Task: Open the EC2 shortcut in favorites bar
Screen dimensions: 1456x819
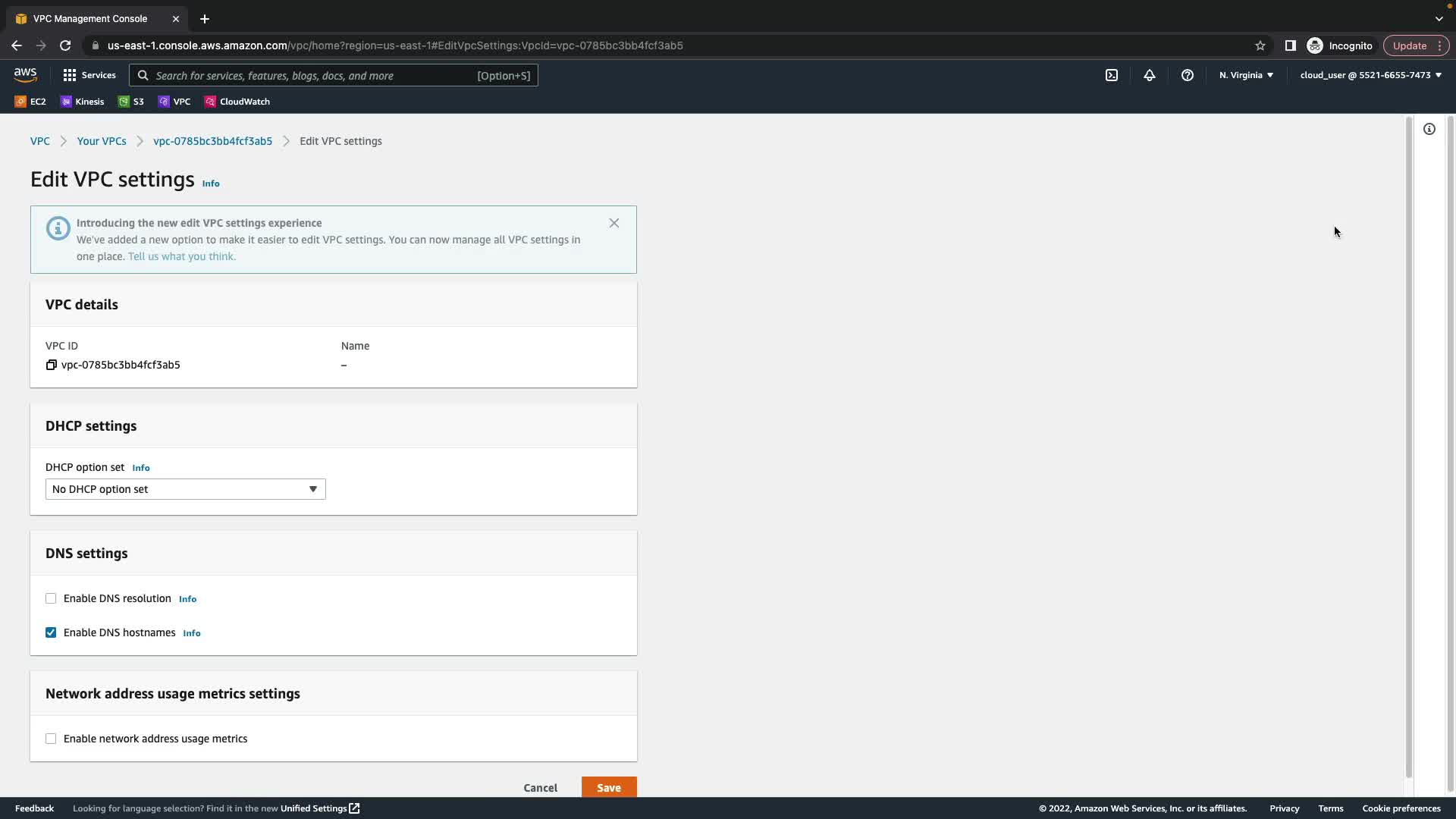Action: point(30,102)
